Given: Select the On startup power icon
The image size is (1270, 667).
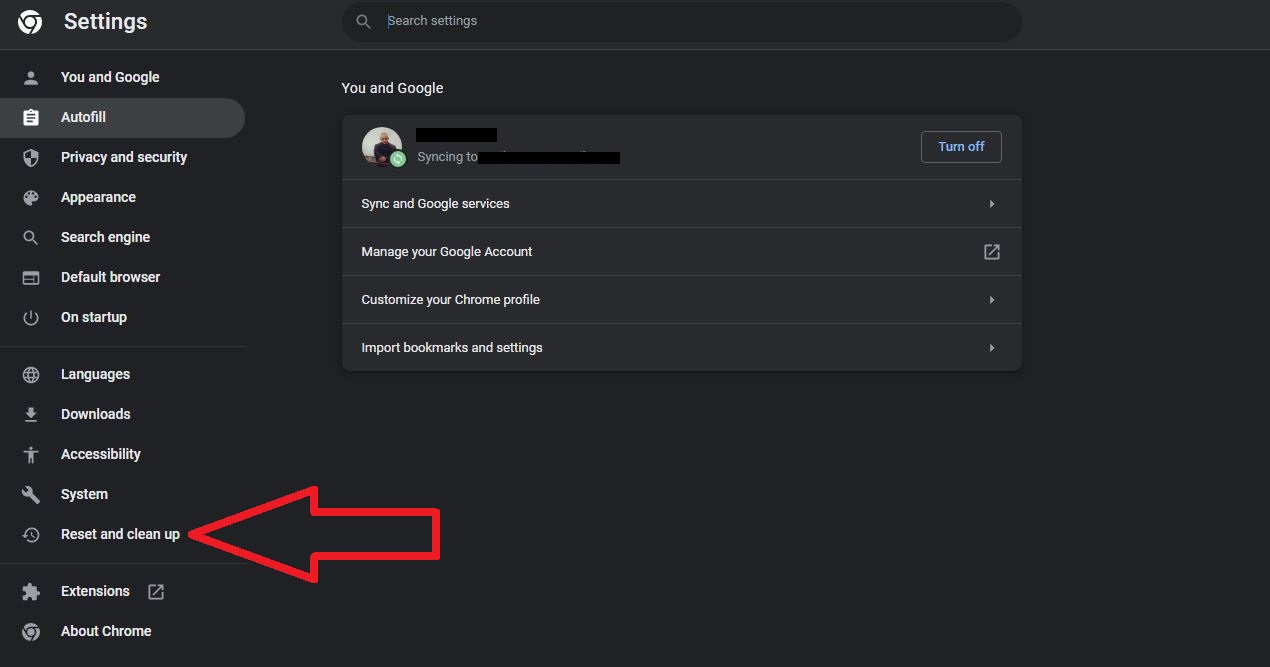Looking at the screenshot, I should (x=30, y=317).
